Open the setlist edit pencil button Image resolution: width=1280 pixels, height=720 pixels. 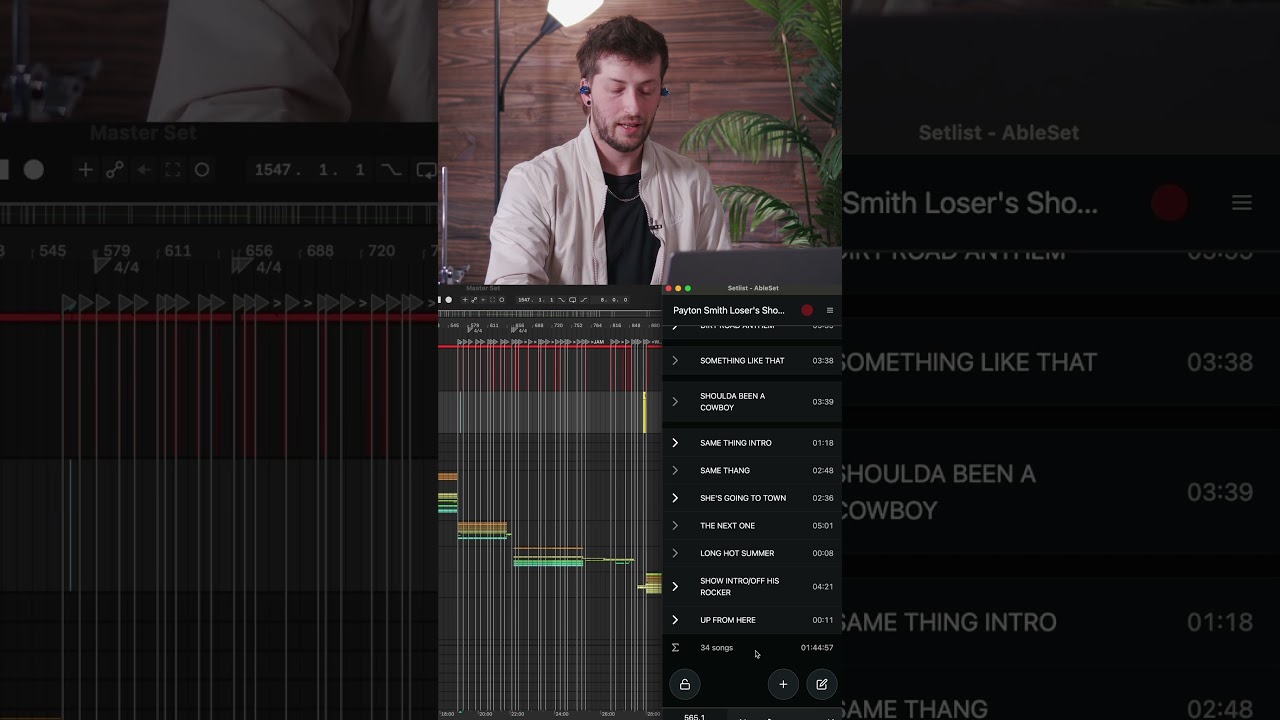coord(822,684)
